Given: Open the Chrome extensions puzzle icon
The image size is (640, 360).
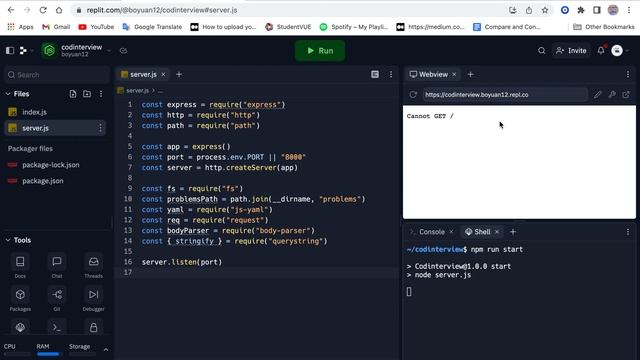Looking at the screenshot, I should [x=581, y=10].
